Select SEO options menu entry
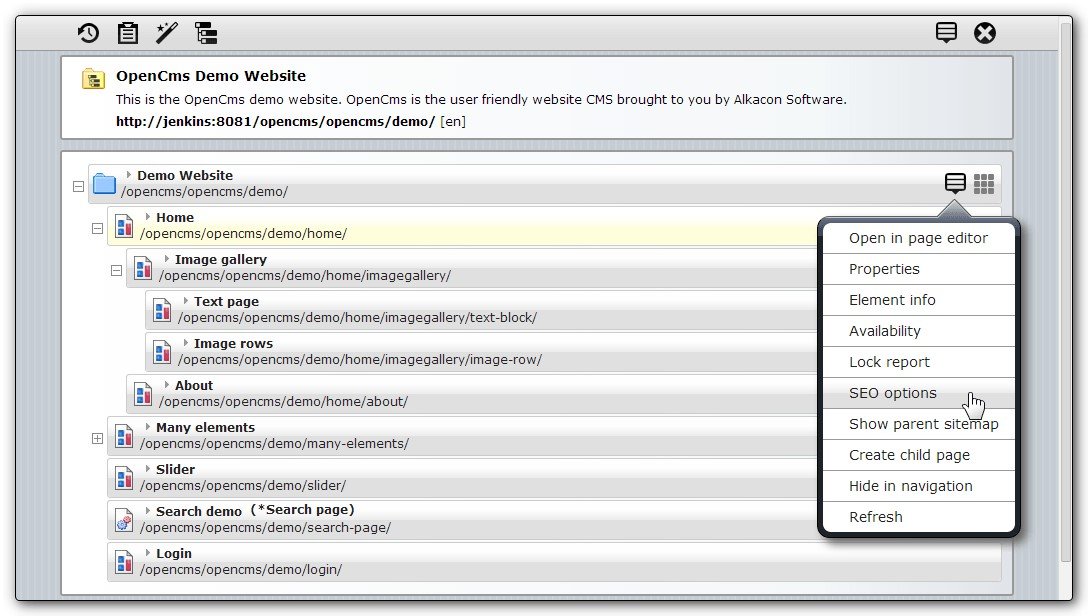The height and width of the screenshot is (616, 1088). click(x=919, y=393)
